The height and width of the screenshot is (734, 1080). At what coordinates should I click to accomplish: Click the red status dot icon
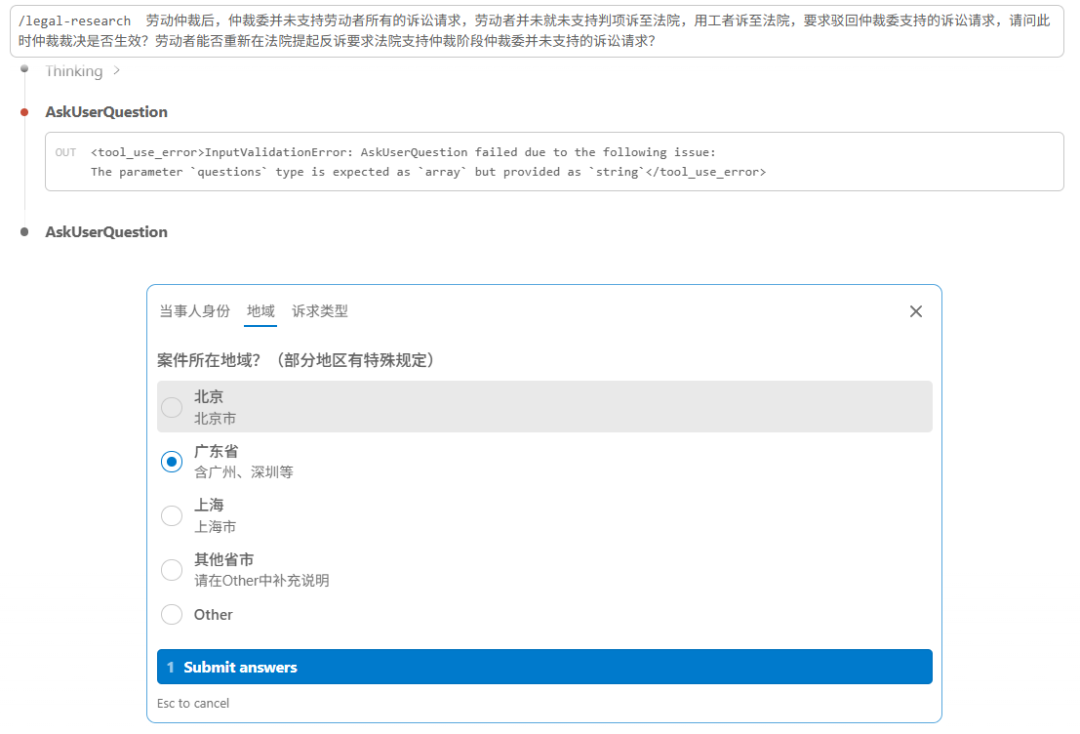pos(25,112)
